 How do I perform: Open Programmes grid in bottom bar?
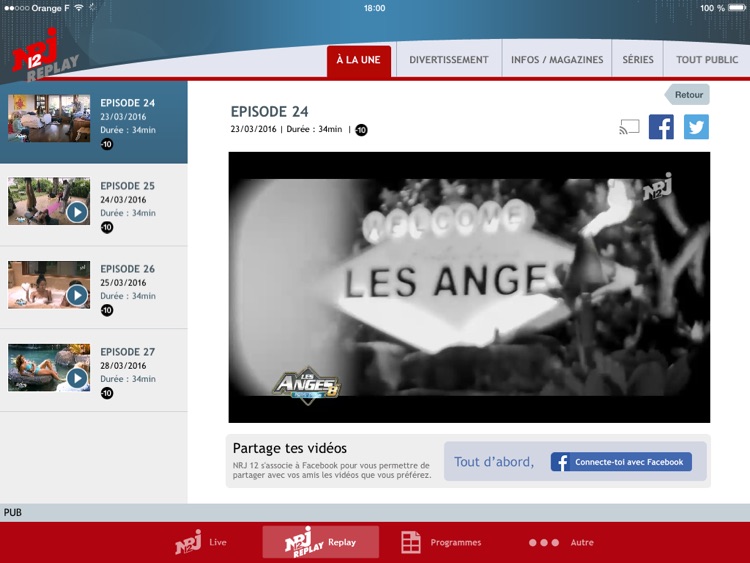[441, 542]
